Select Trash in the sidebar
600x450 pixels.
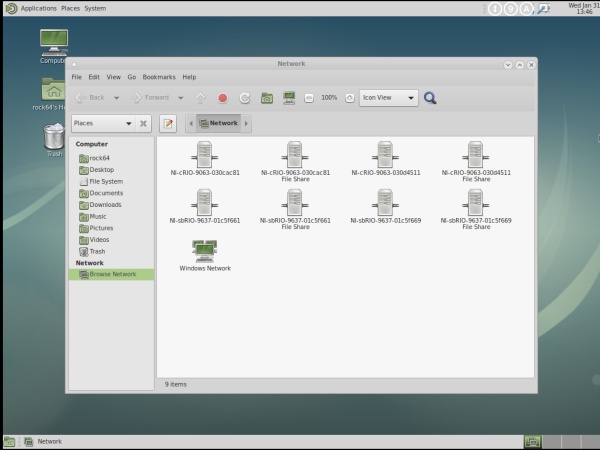pyautogui.click(x=111, y=251)
